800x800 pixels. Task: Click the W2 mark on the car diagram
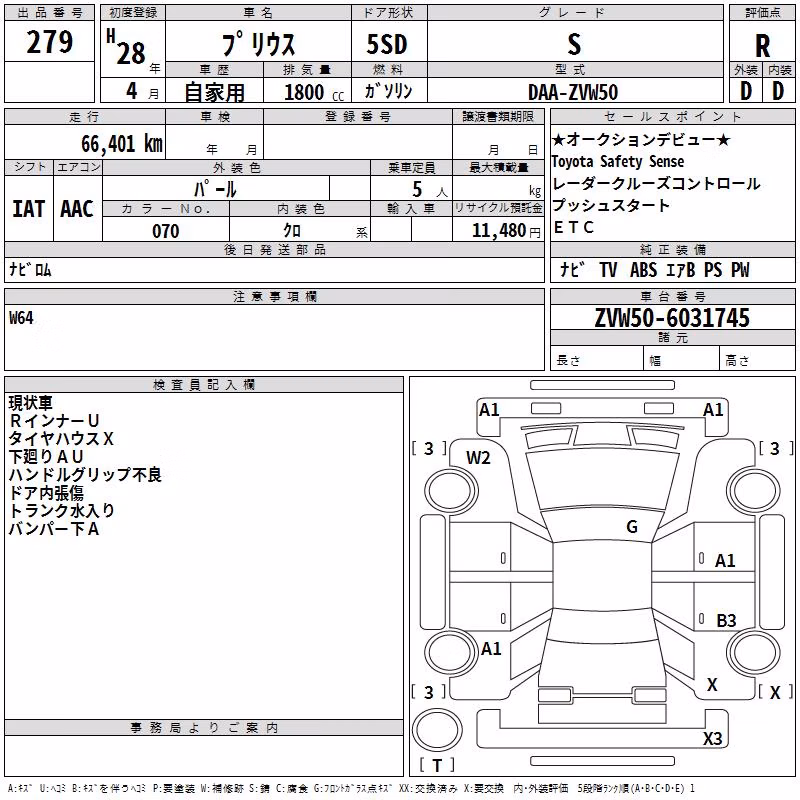pyautogui.click(x=478, y=458)
